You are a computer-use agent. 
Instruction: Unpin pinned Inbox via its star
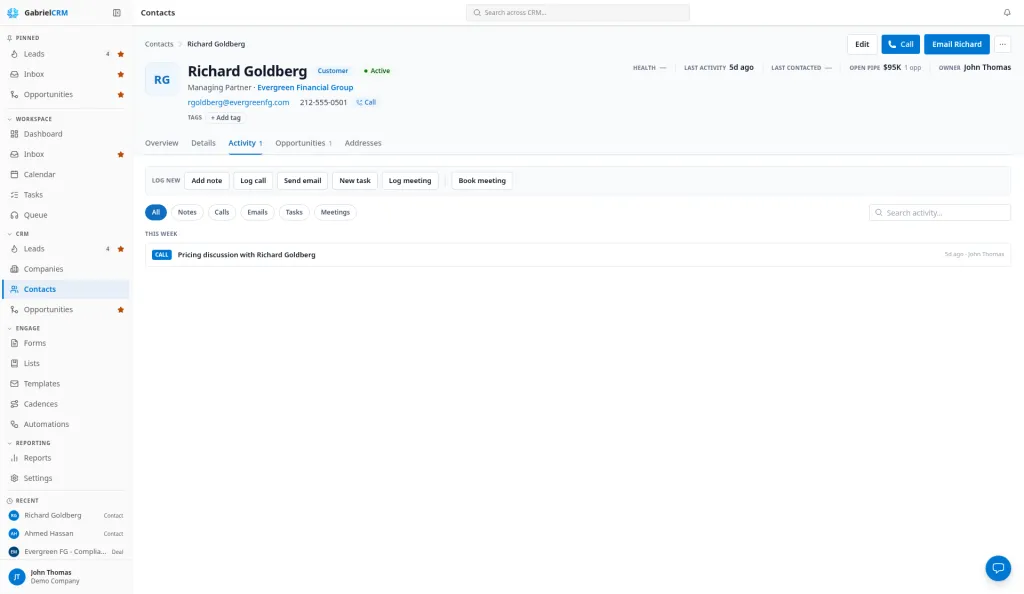point(121,74)
